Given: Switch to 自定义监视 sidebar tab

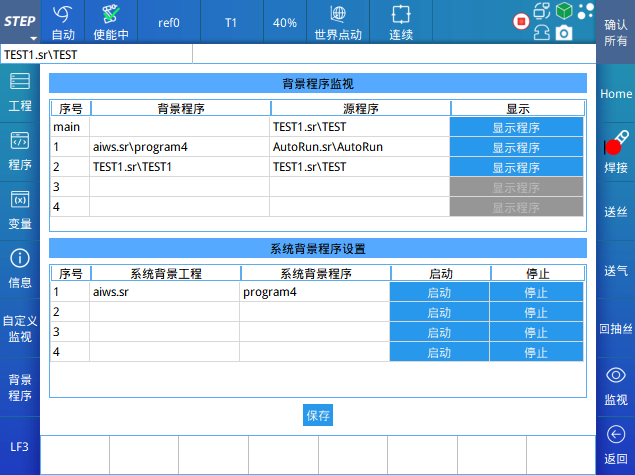Looking at the screenshot, I should (20, 328).
